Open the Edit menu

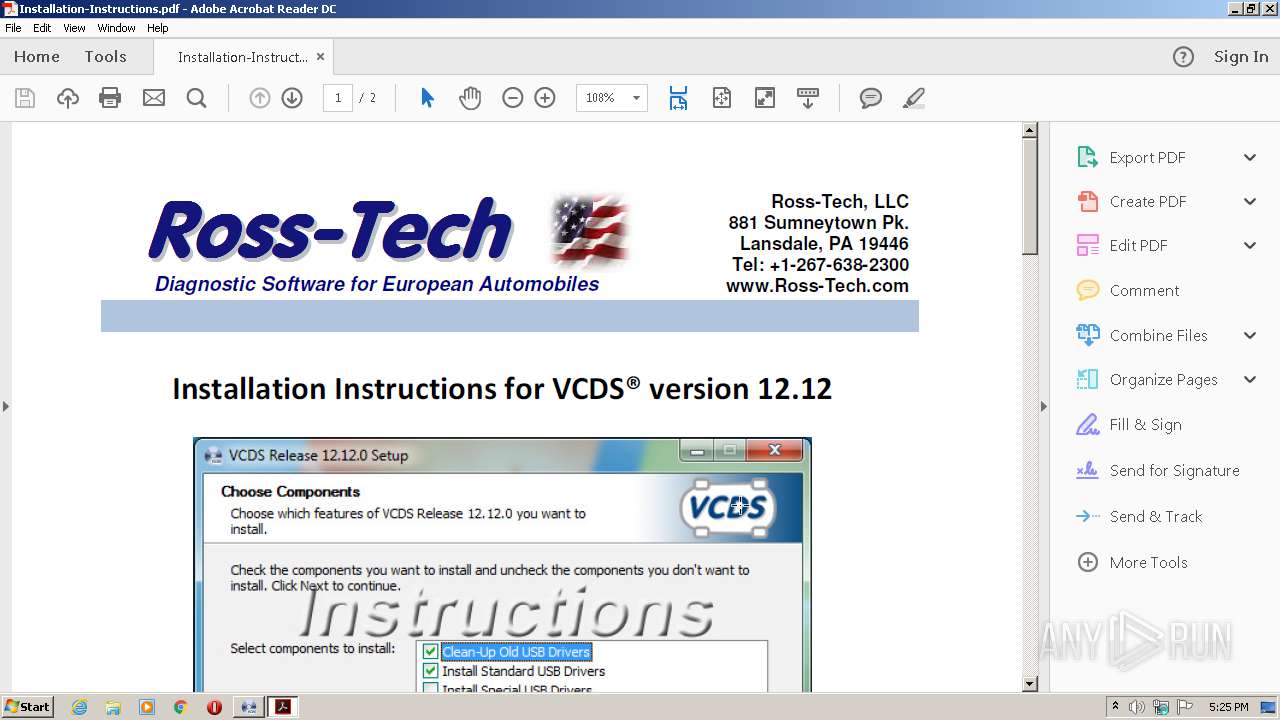[x=42, y=28]
